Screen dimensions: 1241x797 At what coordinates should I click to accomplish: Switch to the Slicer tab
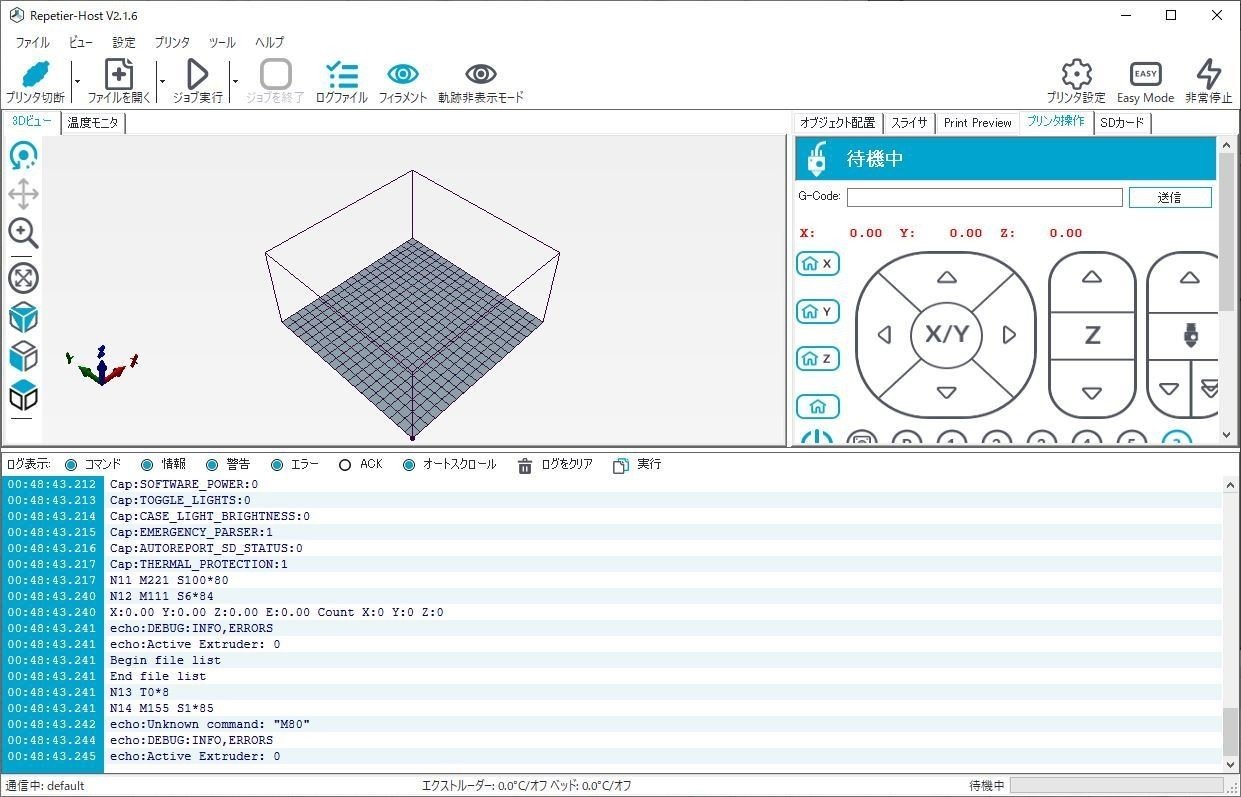click(x=909, y=122)
